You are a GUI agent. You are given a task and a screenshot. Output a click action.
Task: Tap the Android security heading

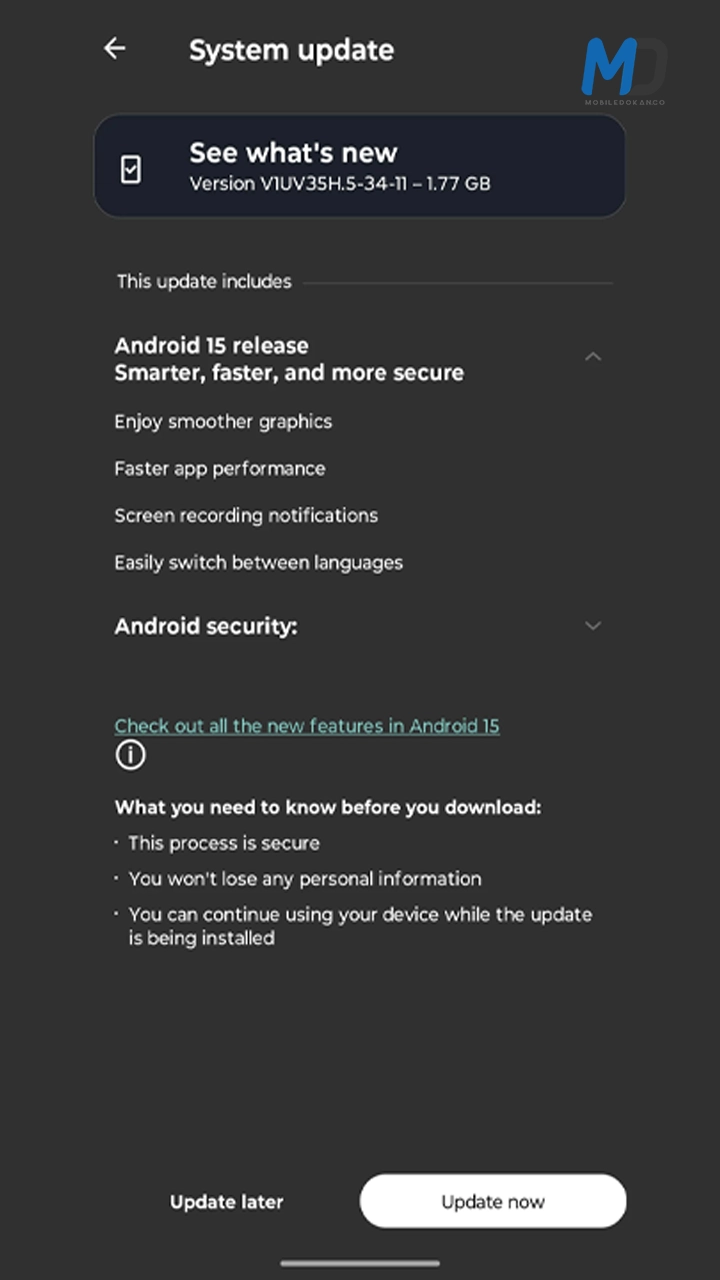tap(206, 627)
